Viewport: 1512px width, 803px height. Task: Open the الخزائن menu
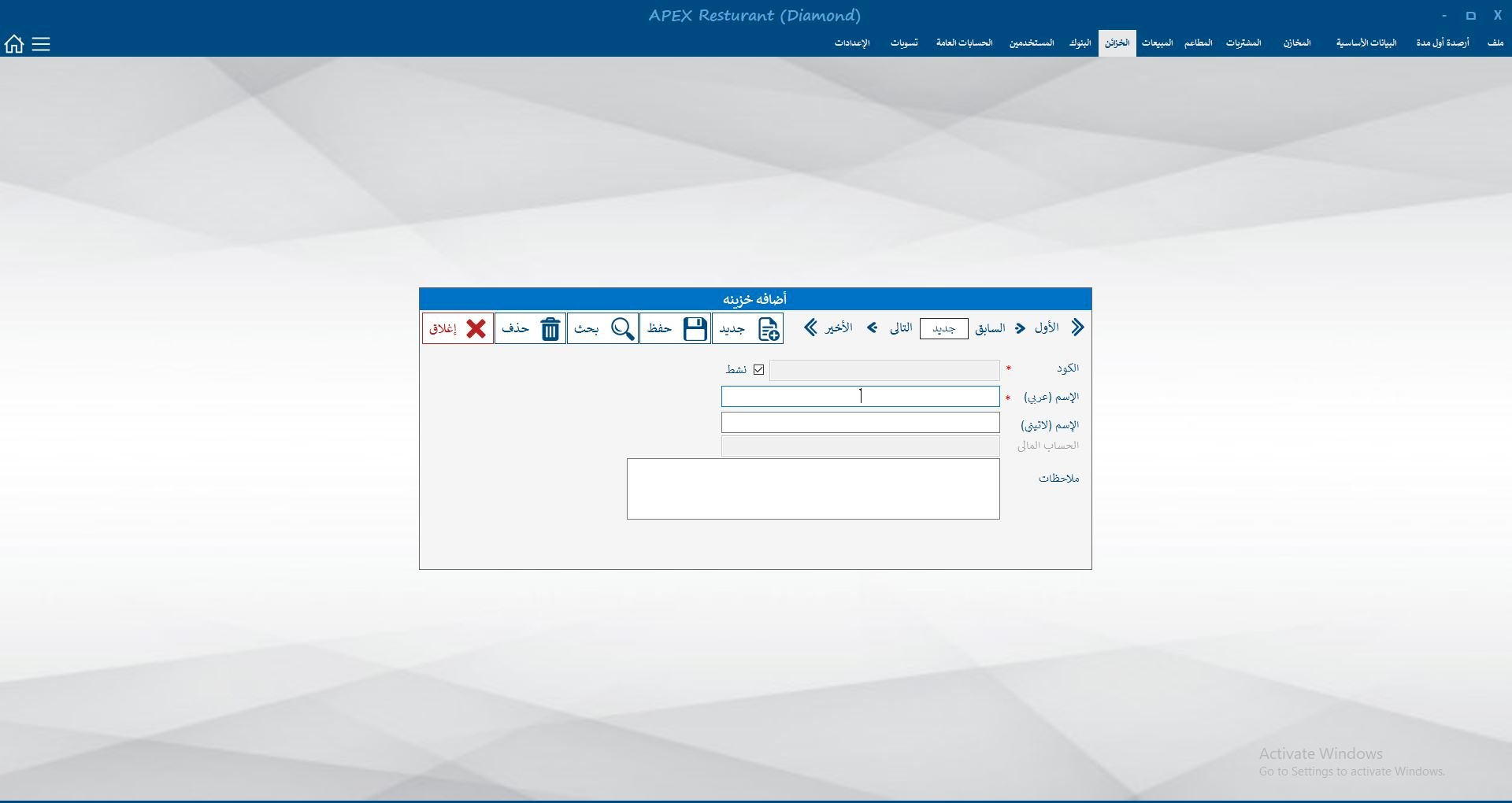(1117, 43)
